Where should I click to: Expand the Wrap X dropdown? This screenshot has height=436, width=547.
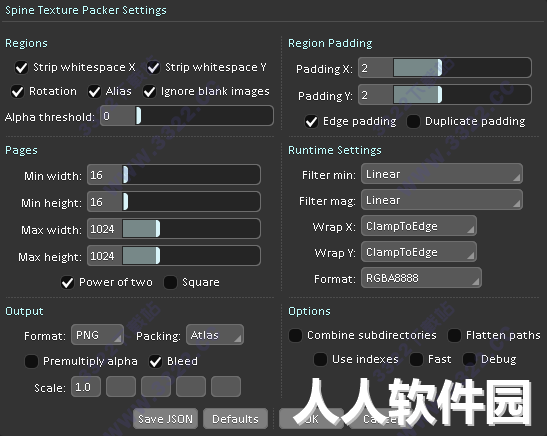tap(419, 226)
